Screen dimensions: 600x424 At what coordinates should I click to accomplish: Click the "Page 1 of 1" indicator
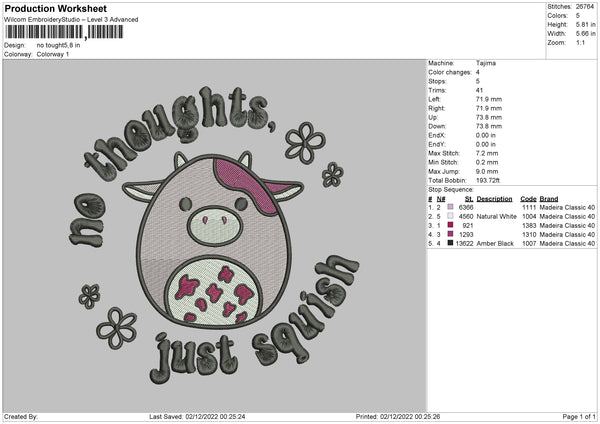click(579, 416)
